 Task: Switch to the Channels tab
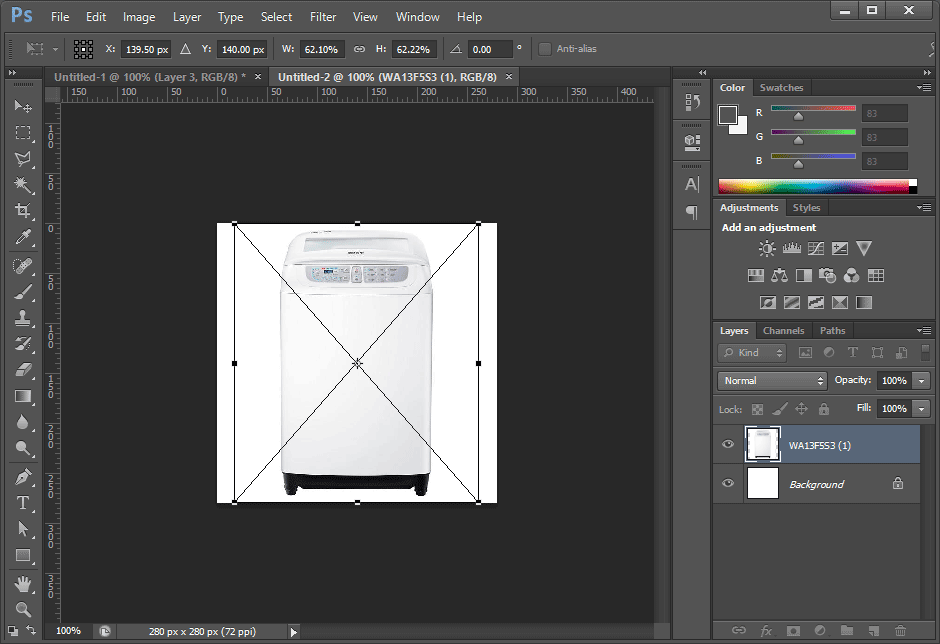point(784,330)
